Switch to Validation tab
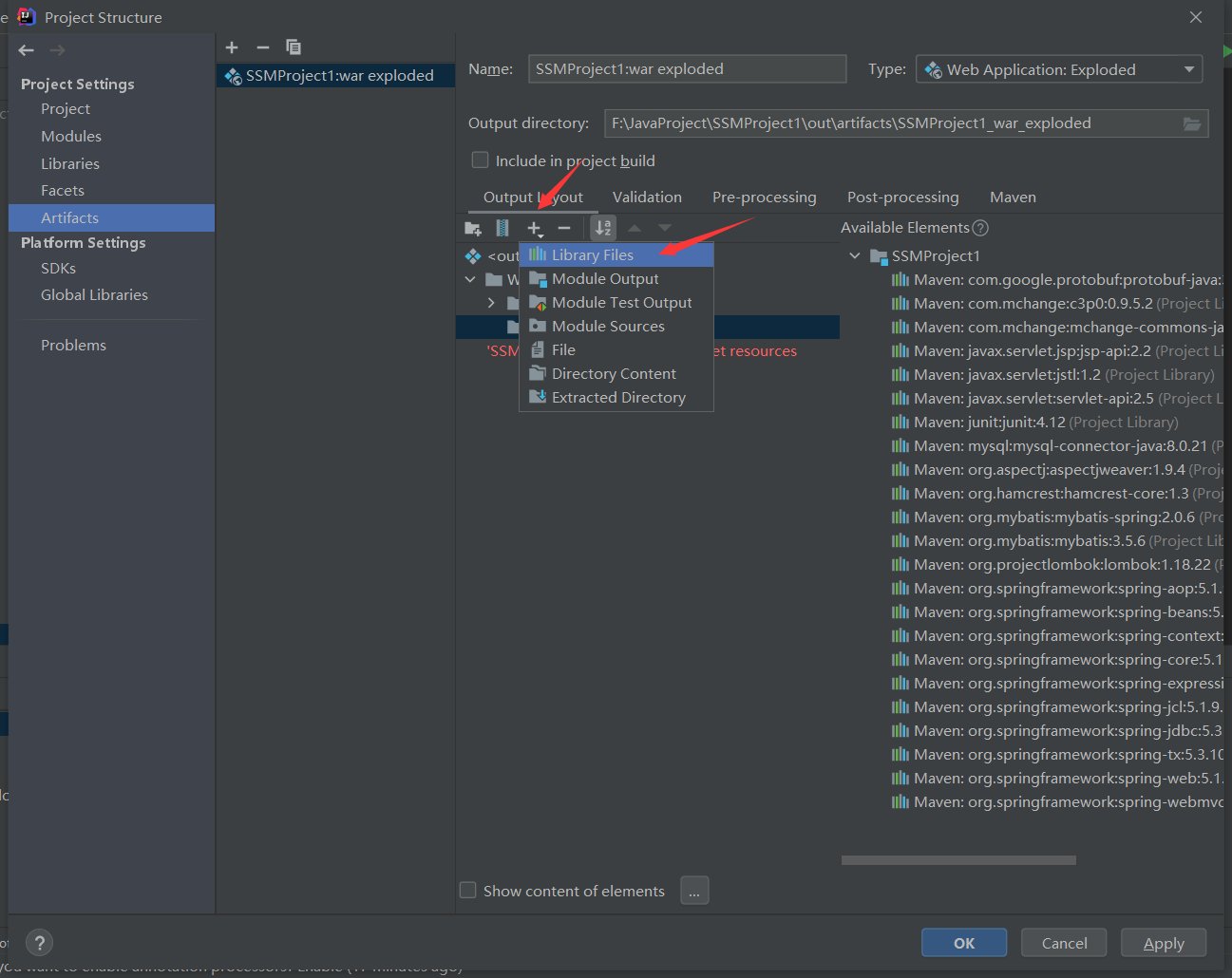1232x978 pixels. point(647,197)
